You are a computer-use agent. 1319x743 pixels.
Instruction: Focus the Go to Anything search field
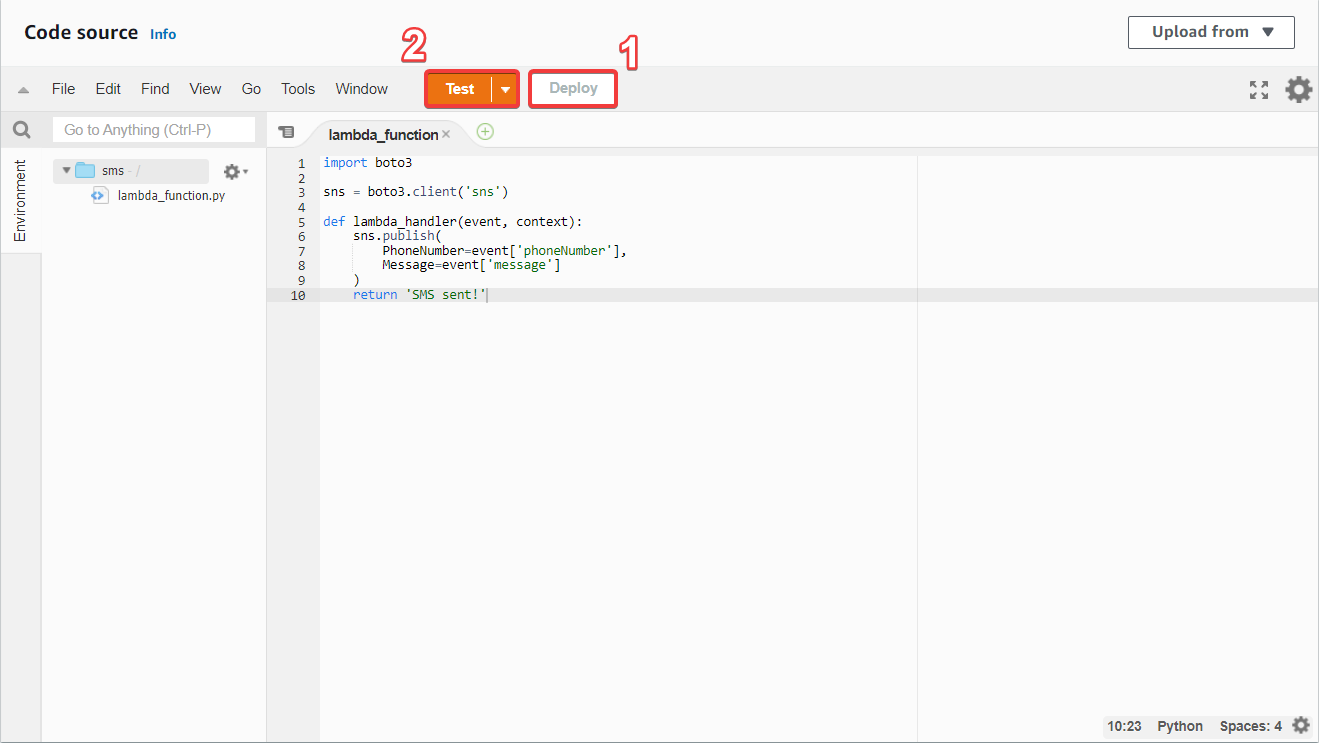pos(154,130)
